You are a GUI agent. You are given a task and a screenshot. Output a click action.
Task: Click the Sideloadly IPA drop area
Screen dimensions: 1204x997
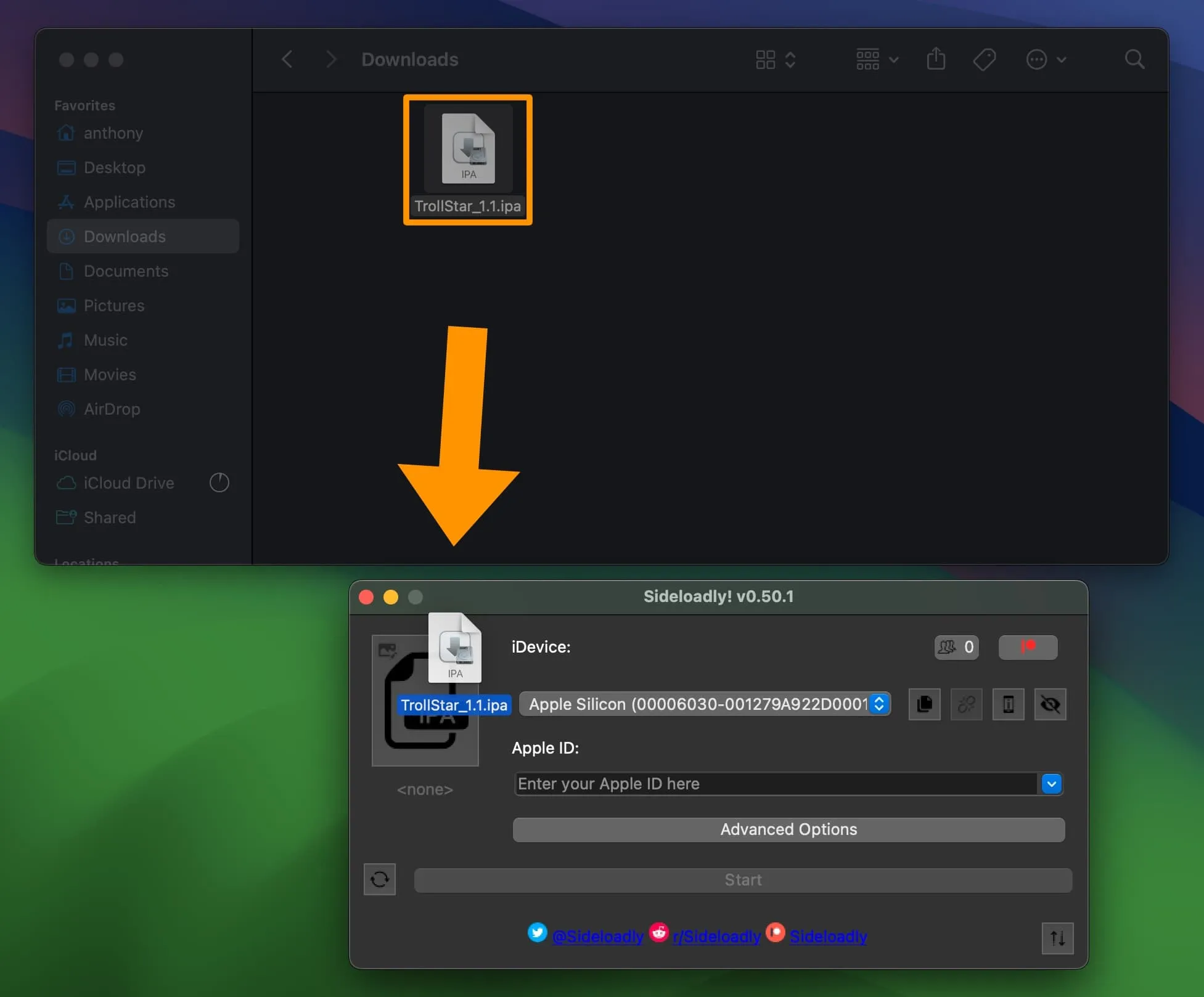[425, 701]
